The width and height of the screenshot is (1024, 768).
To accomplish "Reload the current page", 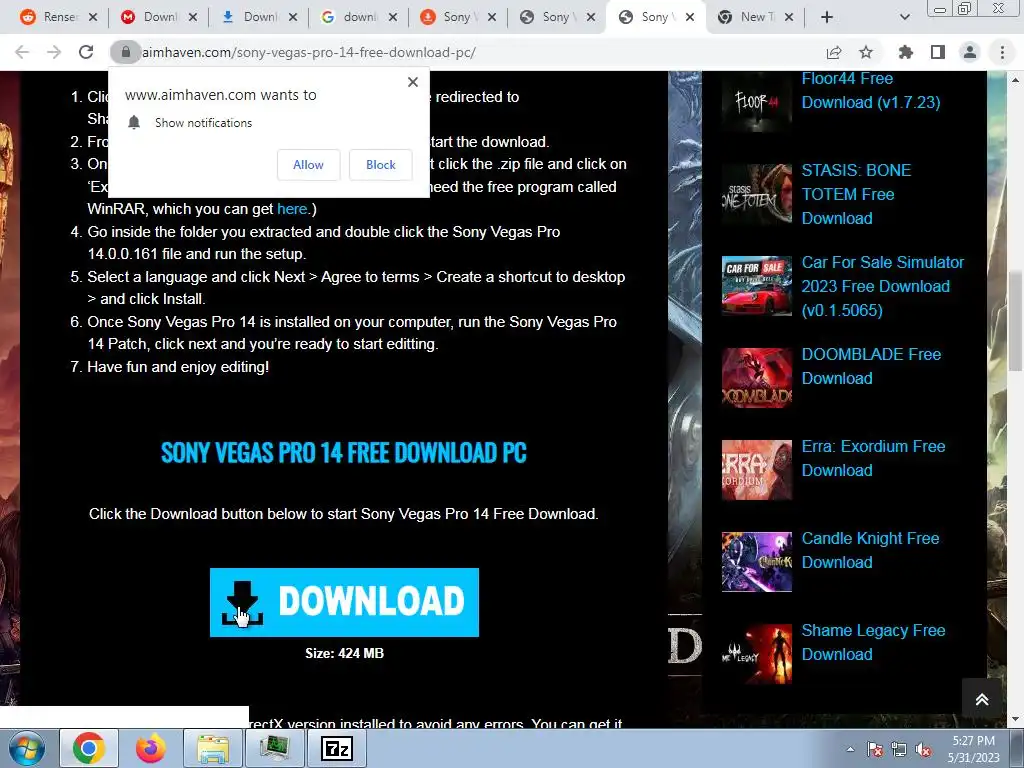I will 86,52.
